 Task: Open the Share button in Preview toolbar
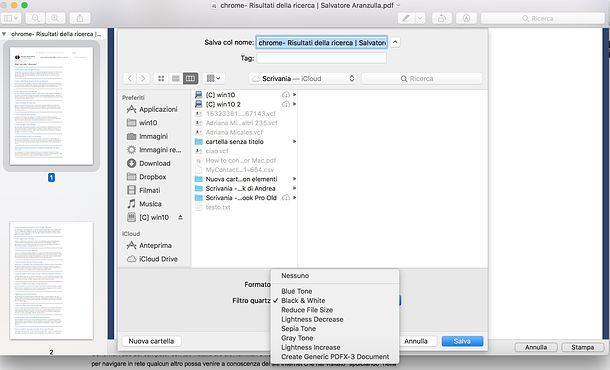[80, 18]
